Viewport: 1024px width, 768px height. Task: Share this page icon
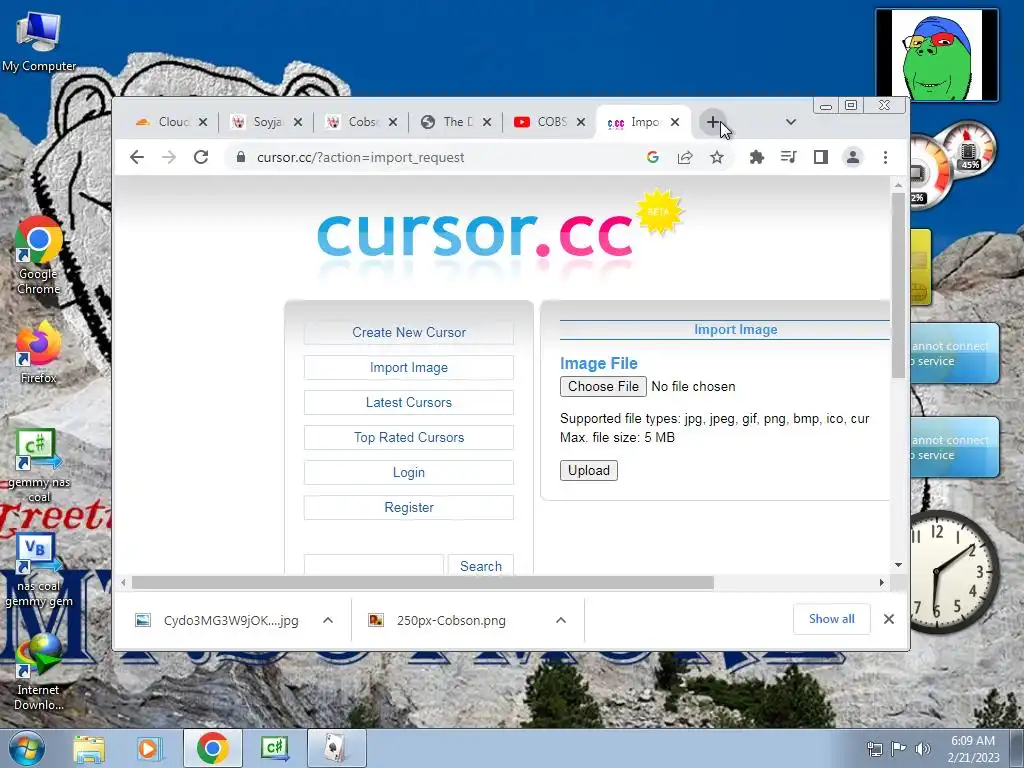point(684,157)
